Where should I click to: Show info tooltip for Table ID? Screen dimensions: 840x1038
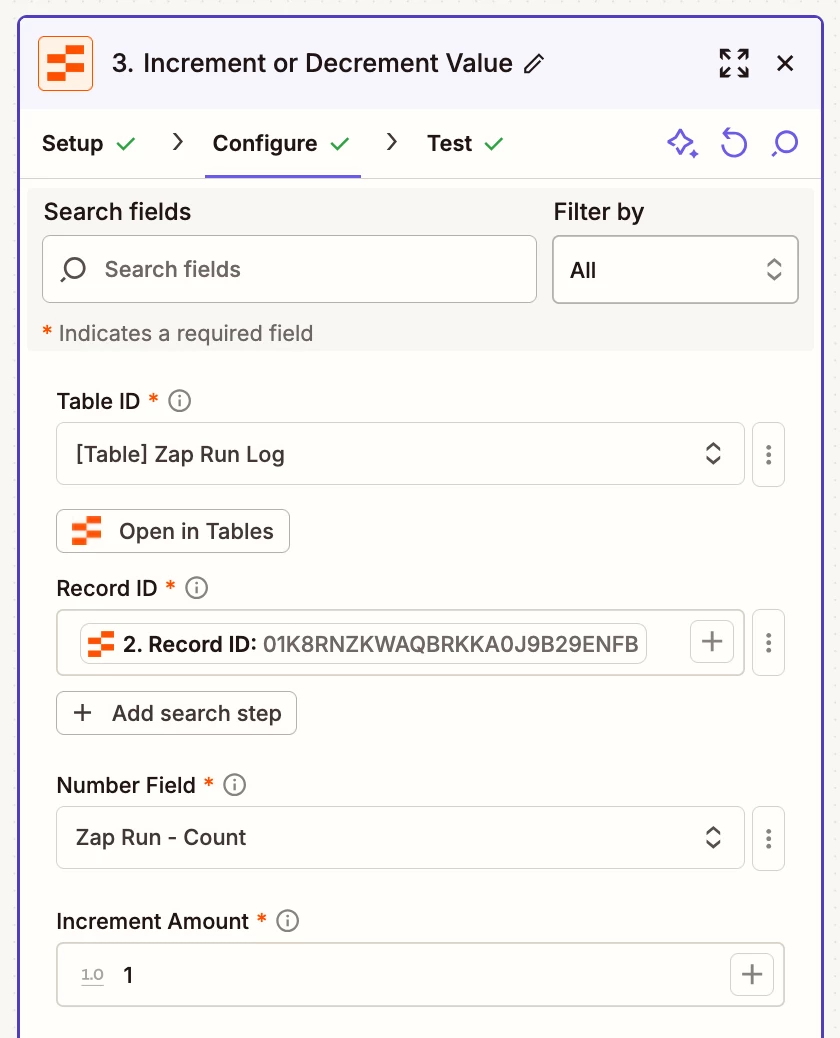point(179,401)
